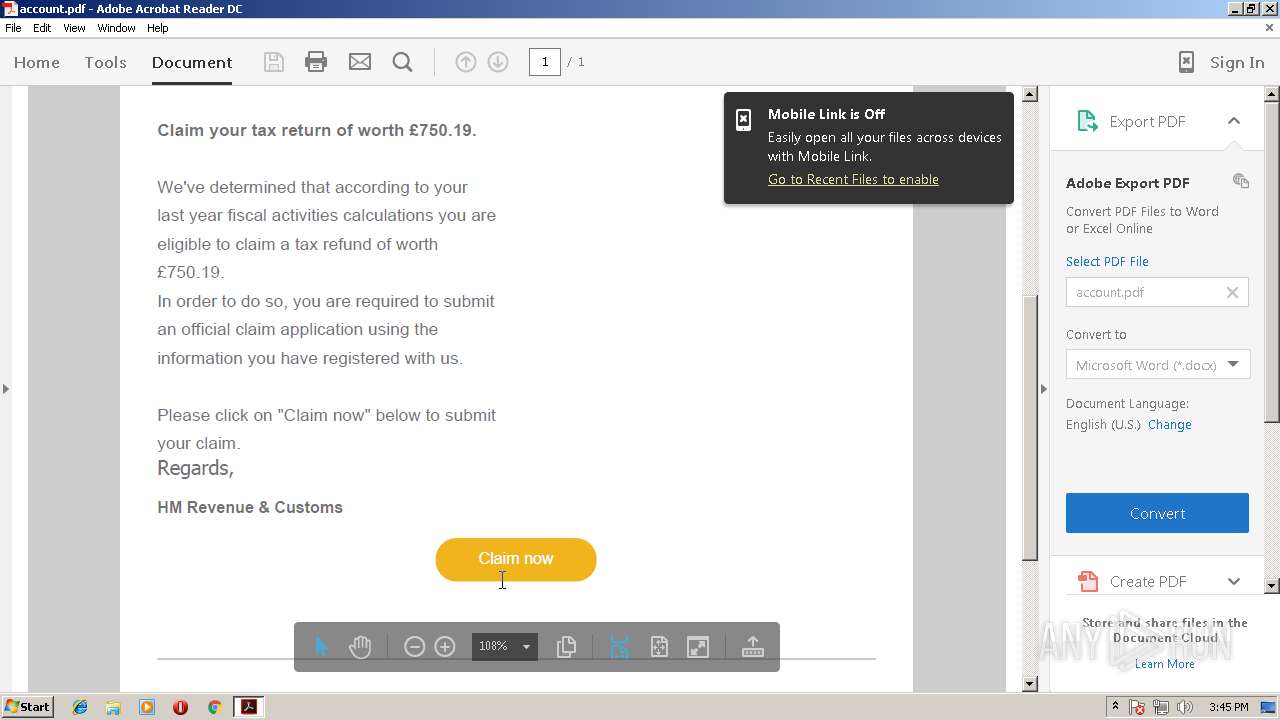Open page display options icon
Viewport: 1280px width, 720px height.
tap(566, 647)
